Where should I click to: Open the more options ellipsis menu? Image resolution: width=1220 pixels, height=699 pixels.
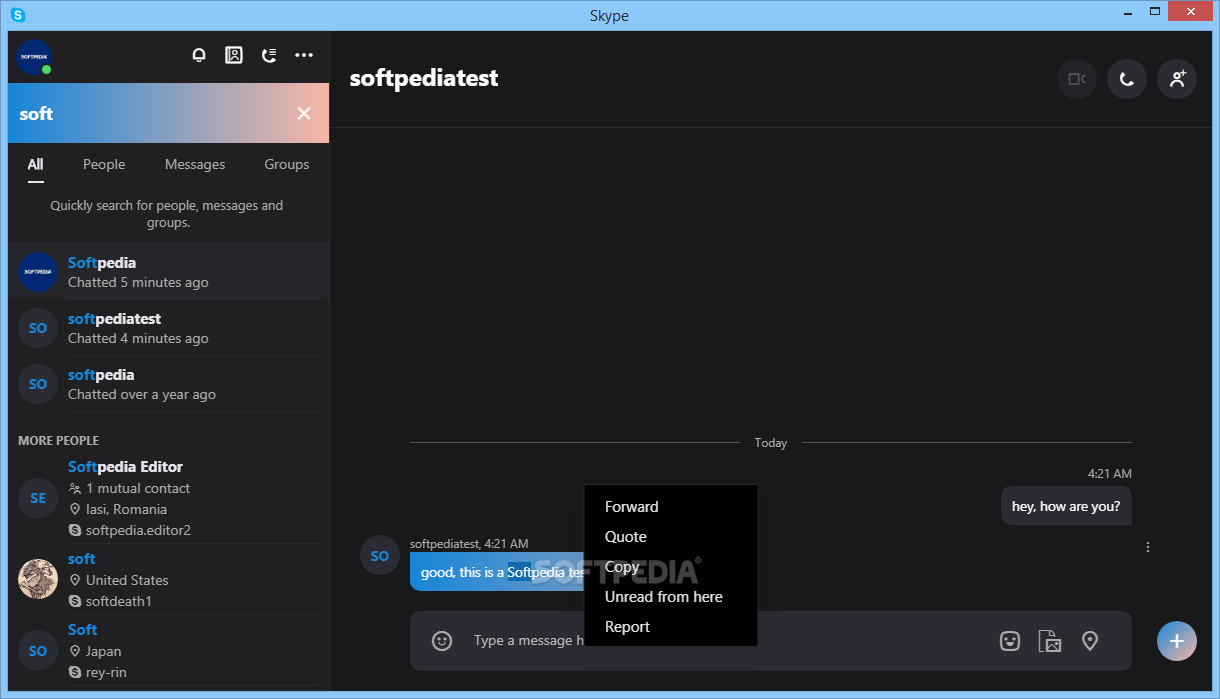[x=304, y=55]
